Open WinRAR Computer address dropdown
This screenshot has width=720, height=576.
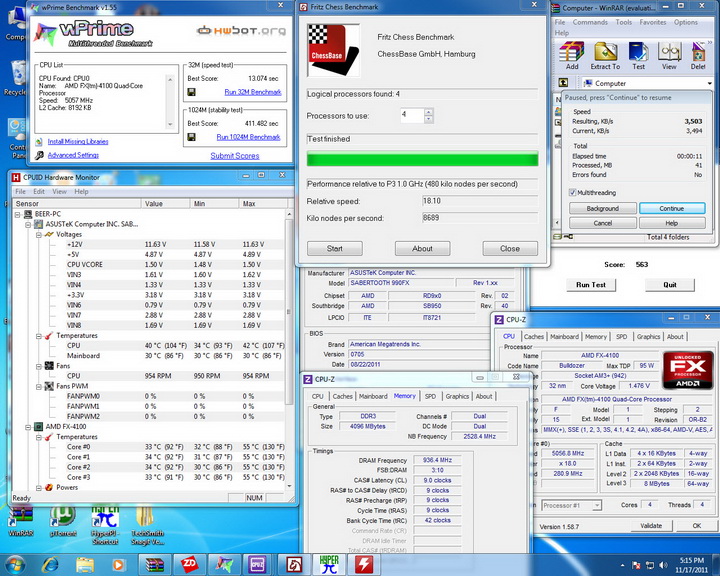tap(710, 83)
